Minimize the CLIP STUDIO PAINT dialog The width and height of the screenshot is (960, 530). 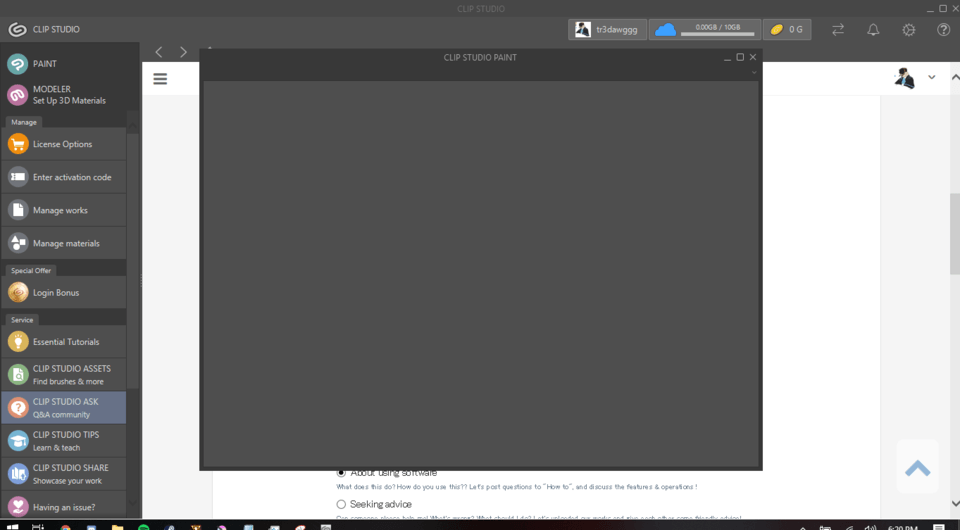[727, 58]
